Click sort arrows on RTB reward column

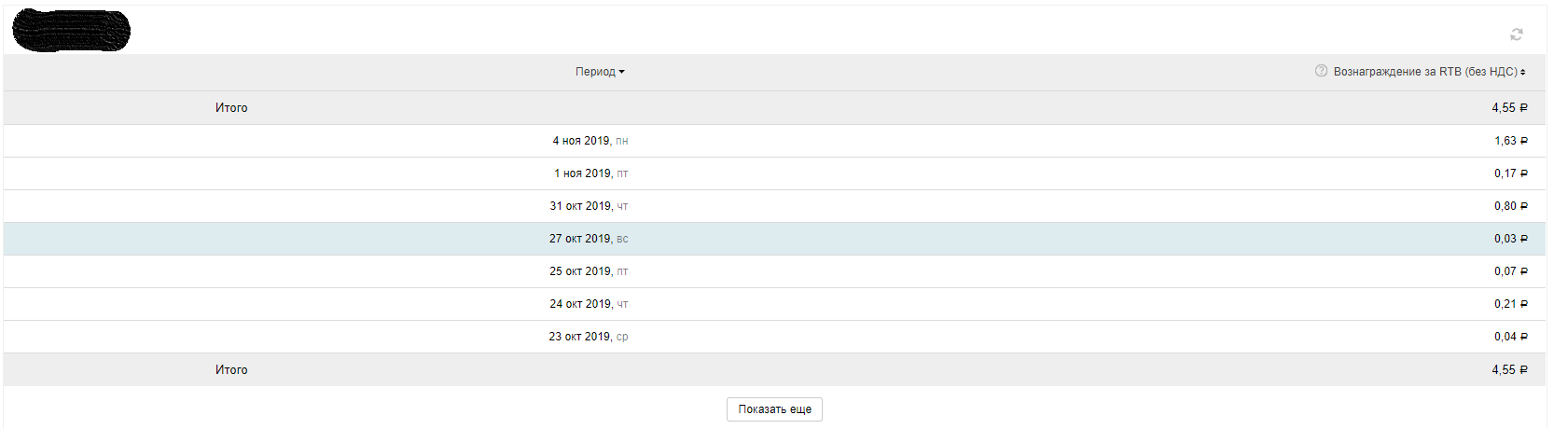[x=1522, y=72]
